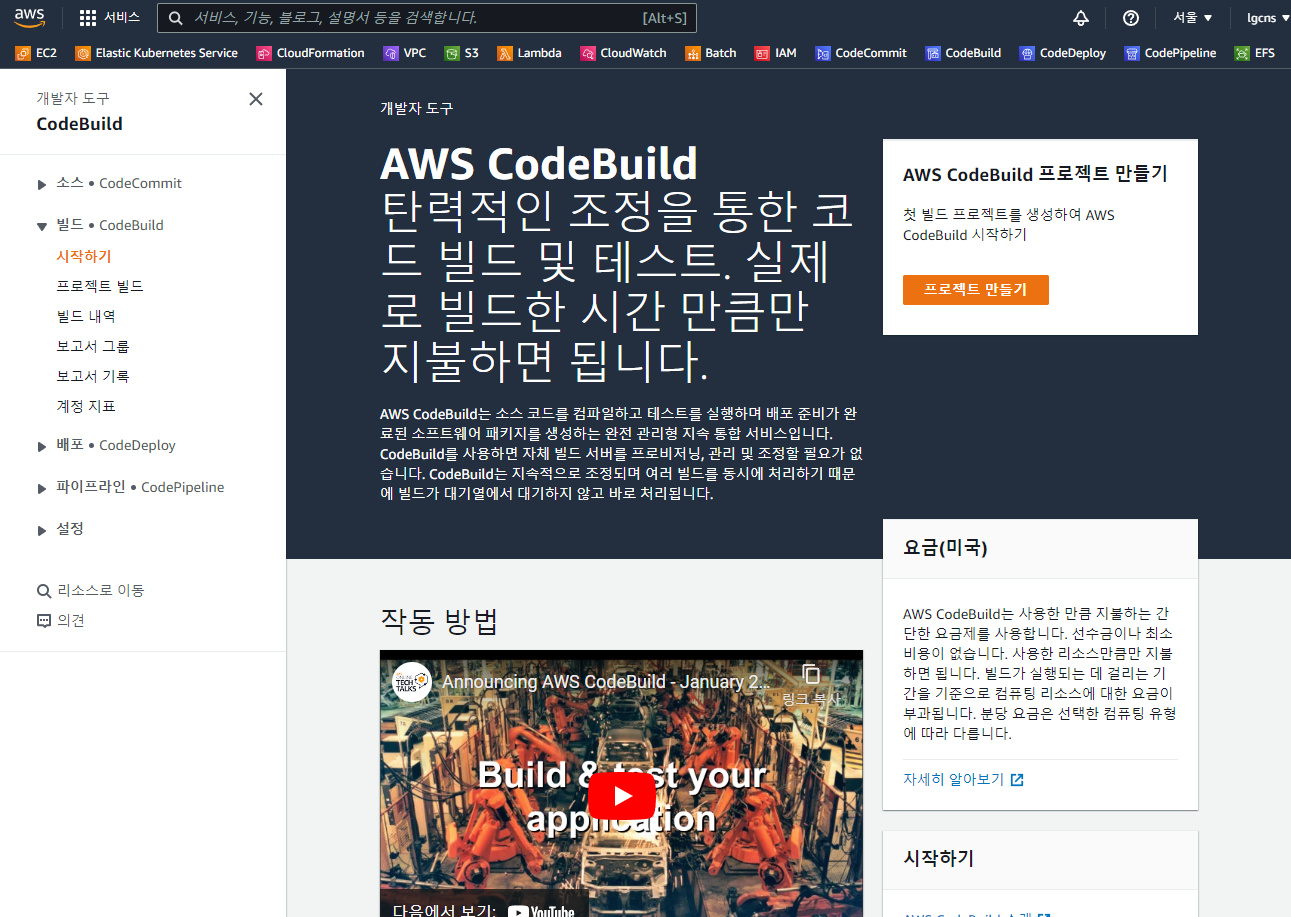Click the EC2 favorite shortcut icon

[23, 53]
